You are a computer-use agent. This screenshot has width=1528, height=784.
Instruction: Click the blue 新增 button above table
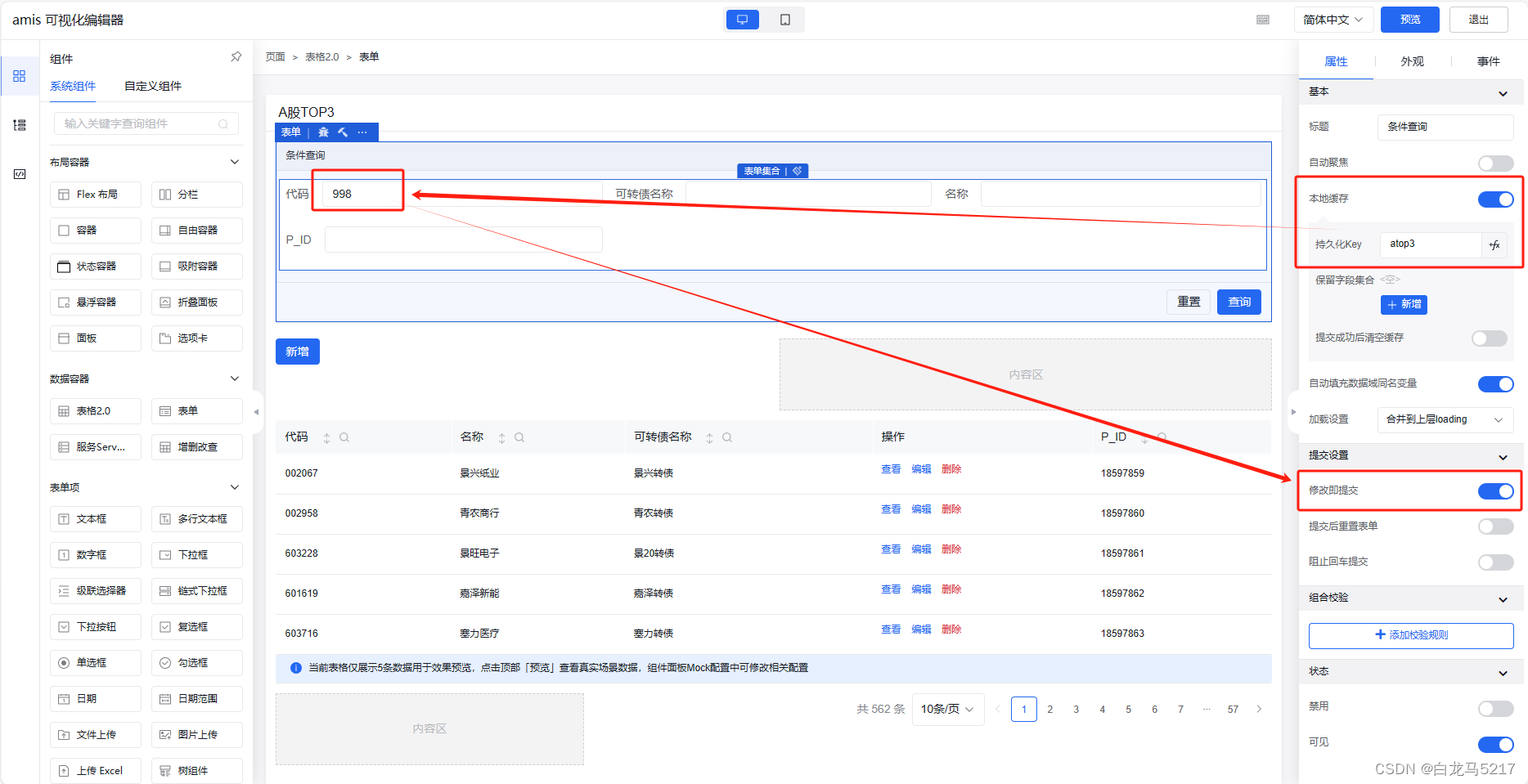297,352
